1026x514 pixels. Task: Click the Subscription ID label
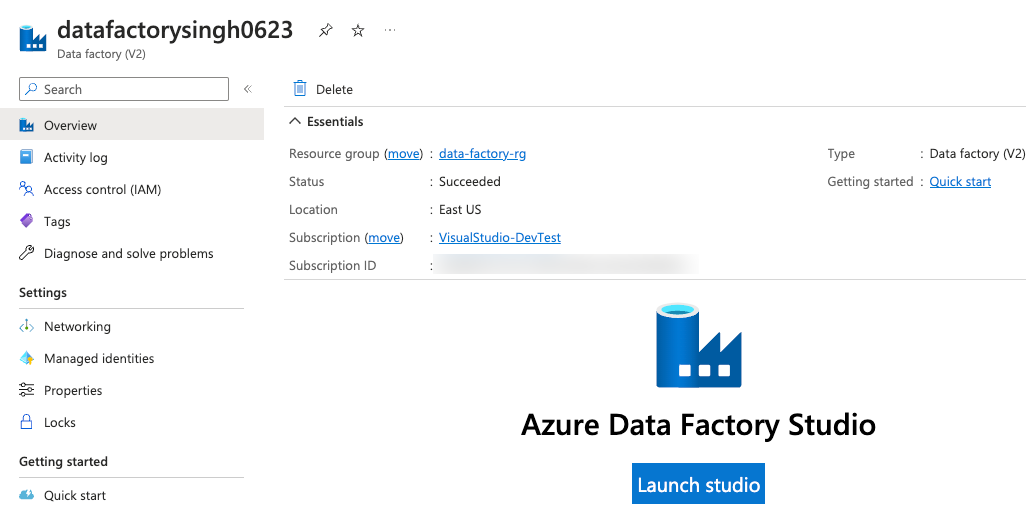tap(332, 266)
